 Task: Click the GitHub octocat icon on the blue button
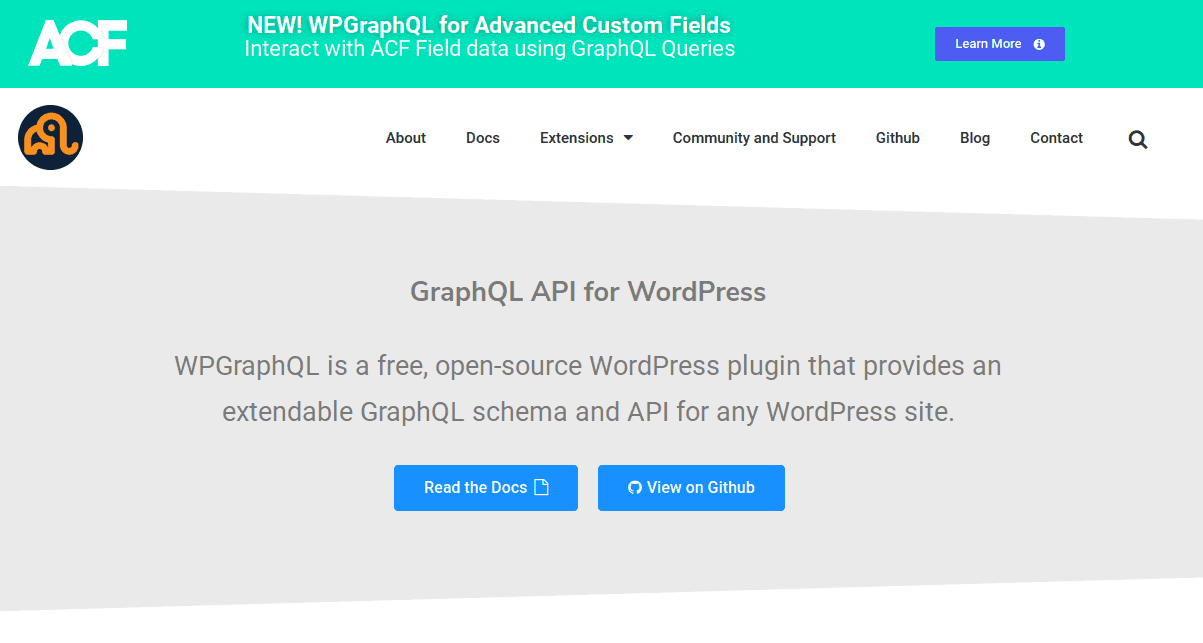pos(634,488)
